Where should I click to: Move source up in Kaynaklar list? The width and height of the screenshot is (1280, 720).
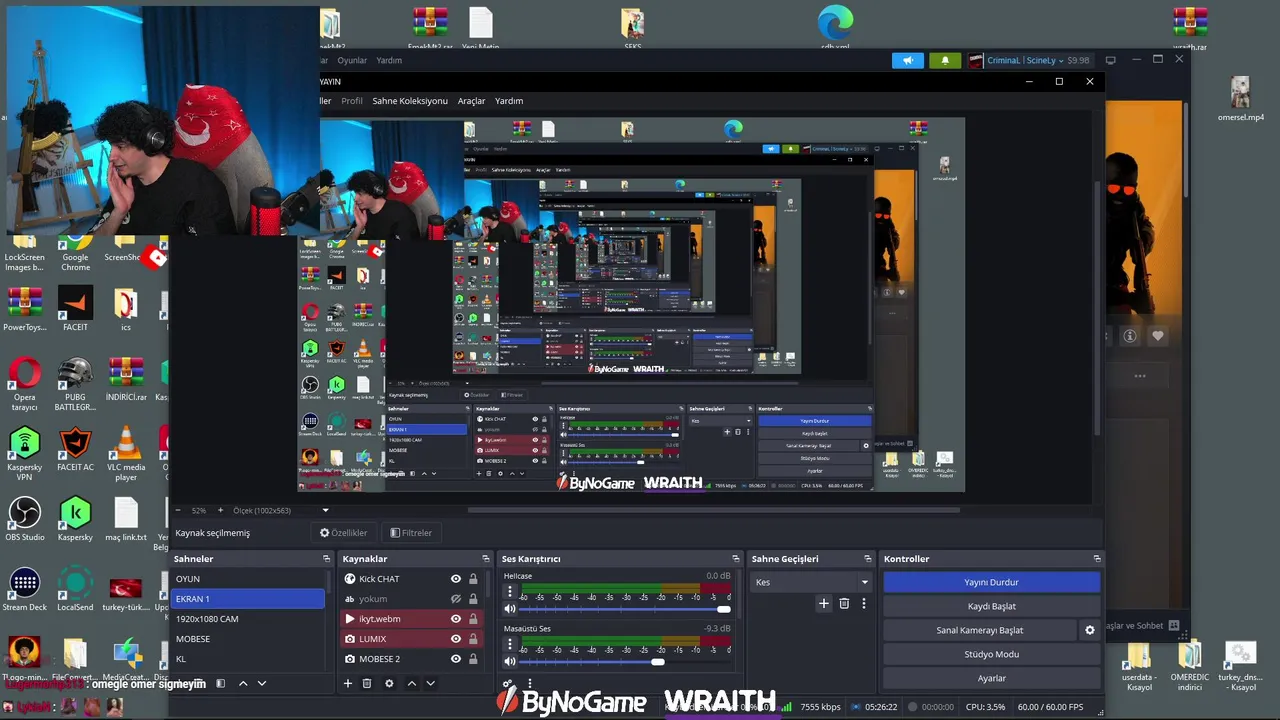coord(411,683)
